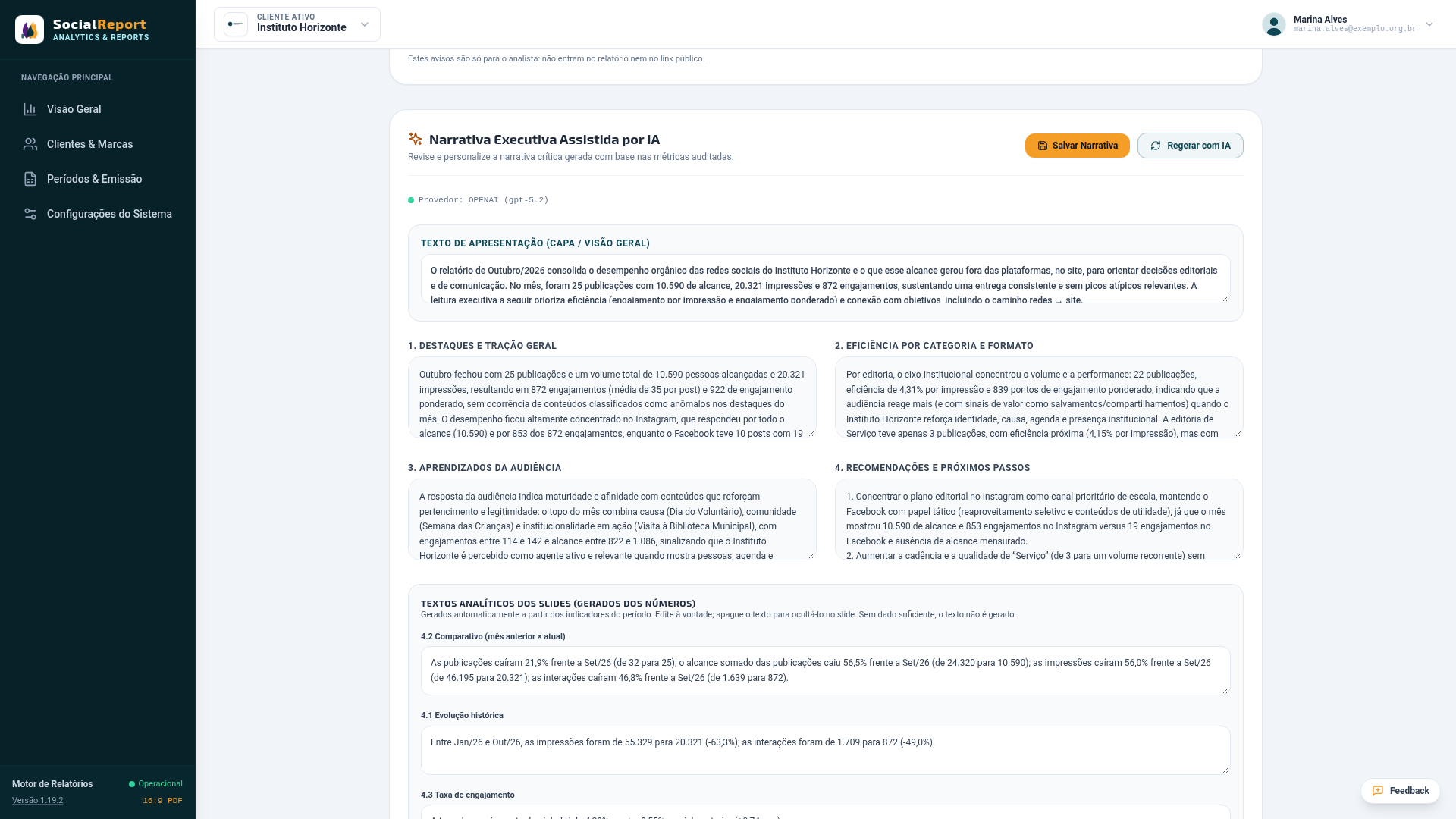Open the Cliente Ativo dropdown chevron
1456x819 pixels.
click(x=365, y=24)
